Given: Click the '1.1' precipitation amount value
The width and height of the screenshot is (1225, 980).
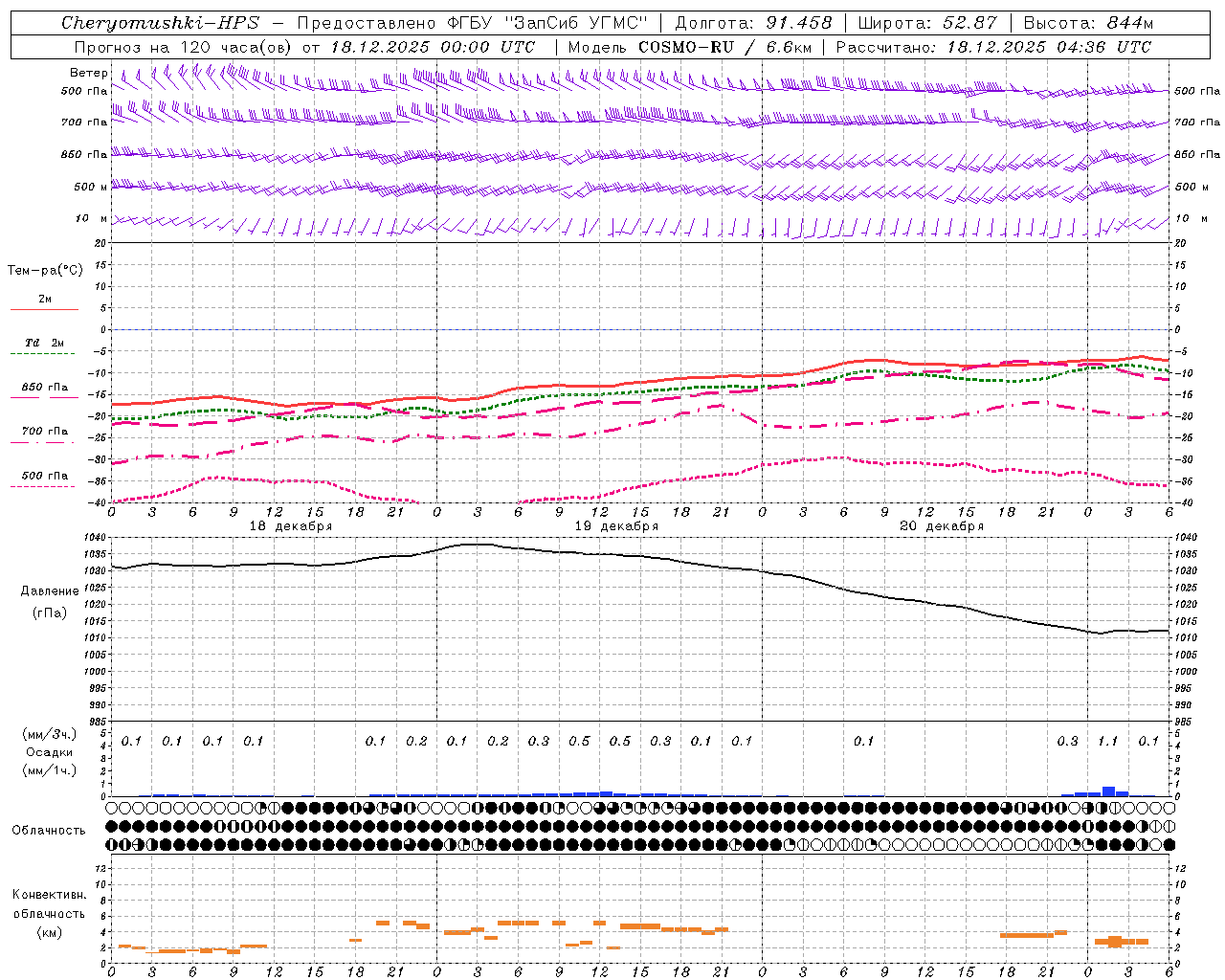Looking at the screenshot, I should [x=1107, y=742].
